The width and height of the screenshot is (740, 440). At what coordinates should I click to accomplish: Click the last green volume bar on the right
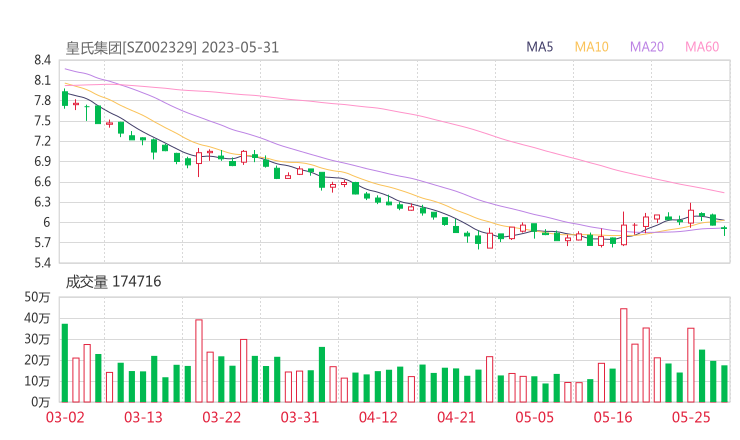pyautogui.click(x=724, y=384)
